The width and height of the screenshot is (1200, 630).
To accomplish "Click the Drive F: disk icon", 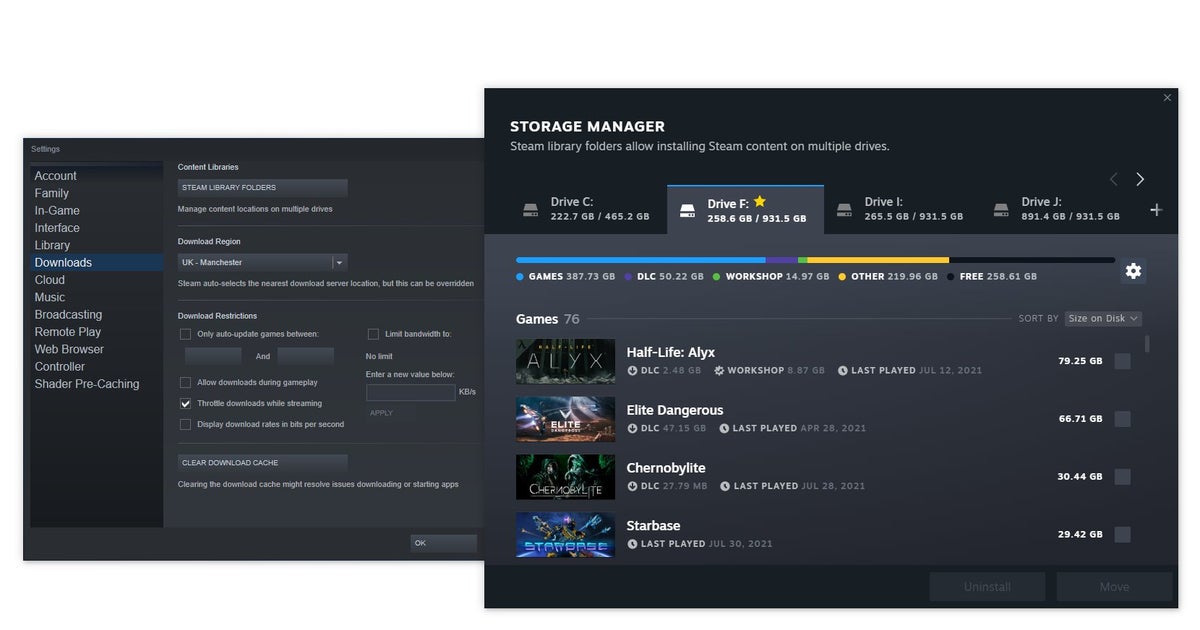I will pyautogui.click(x=687, y=211).
